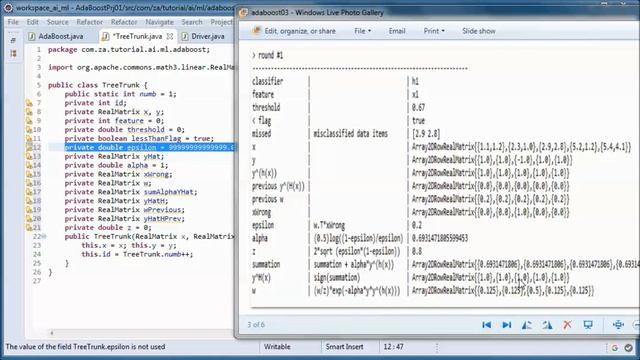The image size is (640, 360).
Task: Open Eclipse File menu
Action: coord(13,22)
